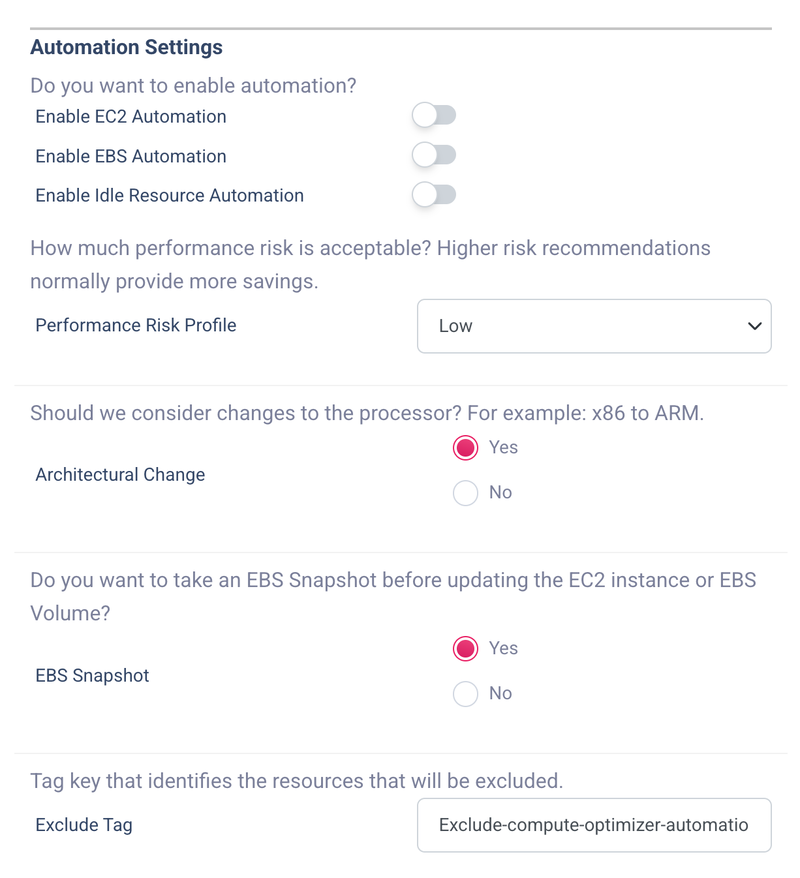Turn on EBS Automation
Viewport: 800px width, 878px height.
point(434,155)
